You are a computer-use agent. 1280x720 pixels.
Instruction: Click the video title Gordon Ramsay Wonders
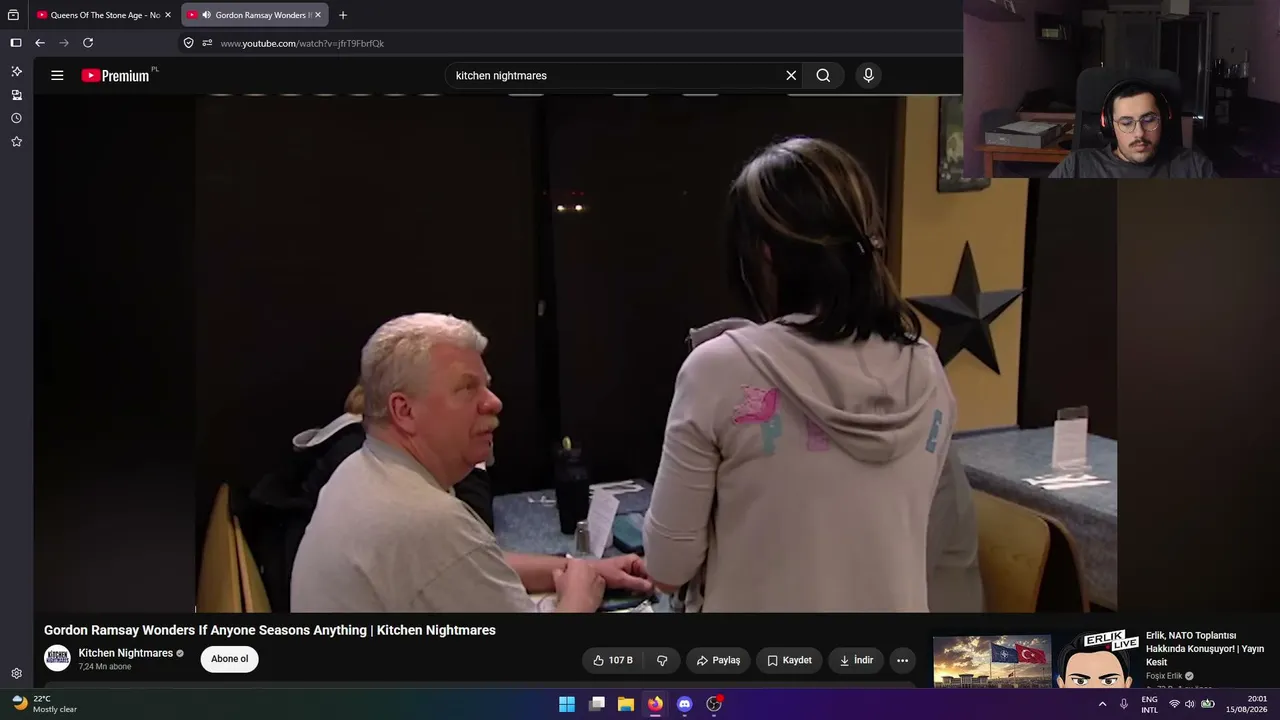(x=270, y=630)
